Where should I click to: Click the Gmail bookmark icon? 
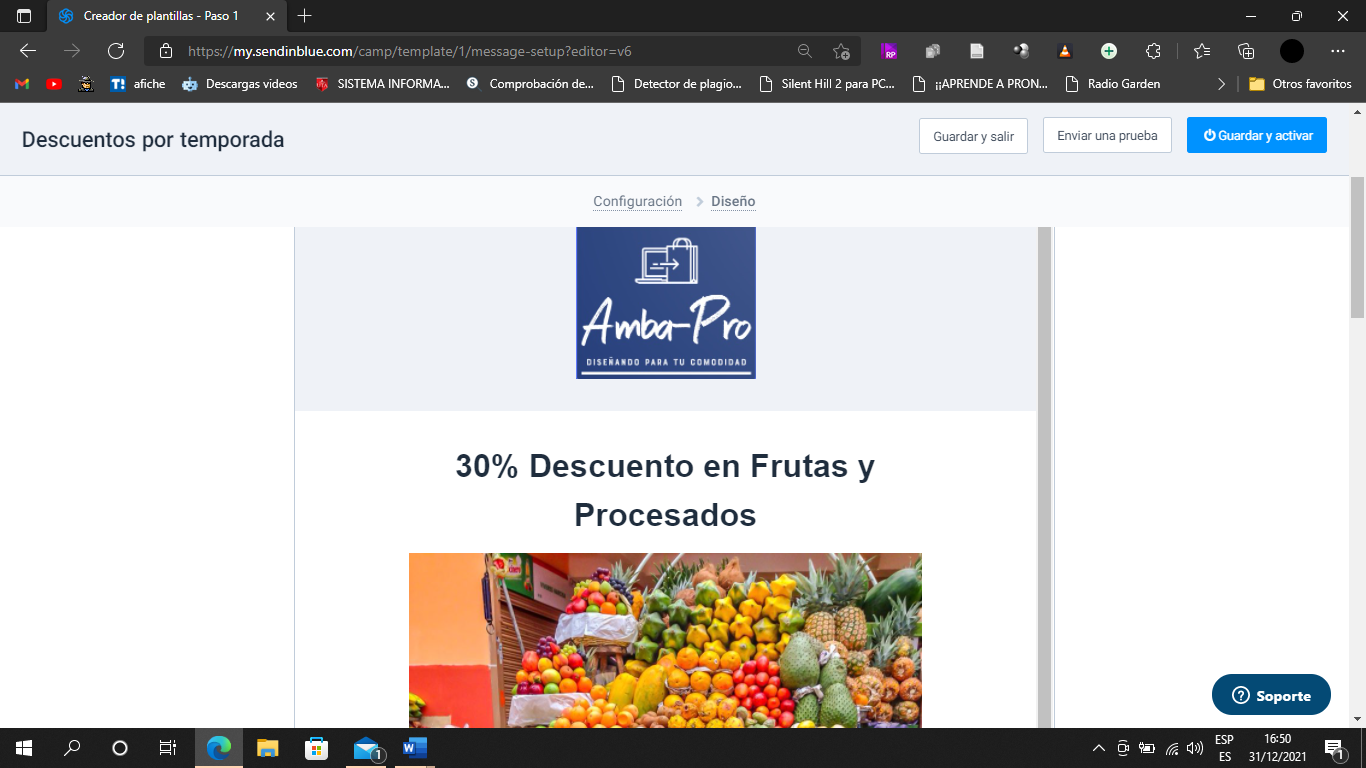click(x=22, y=84)
